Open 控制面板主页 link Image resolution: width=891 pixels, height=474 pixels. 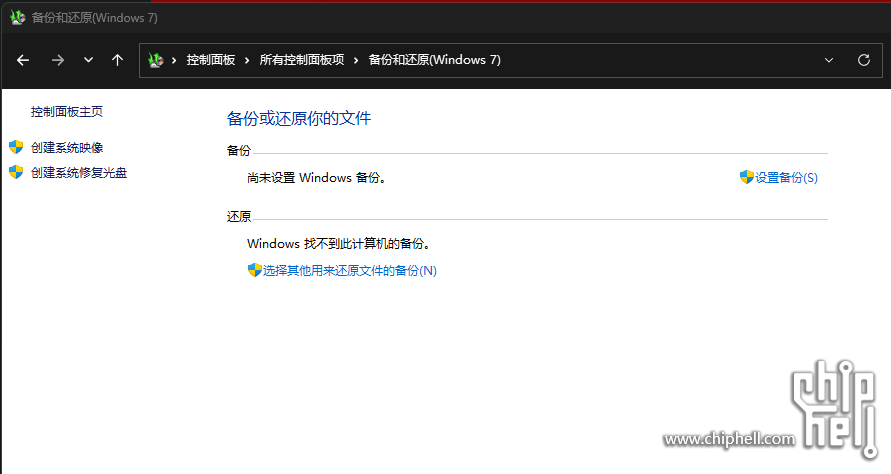[67, 111]
